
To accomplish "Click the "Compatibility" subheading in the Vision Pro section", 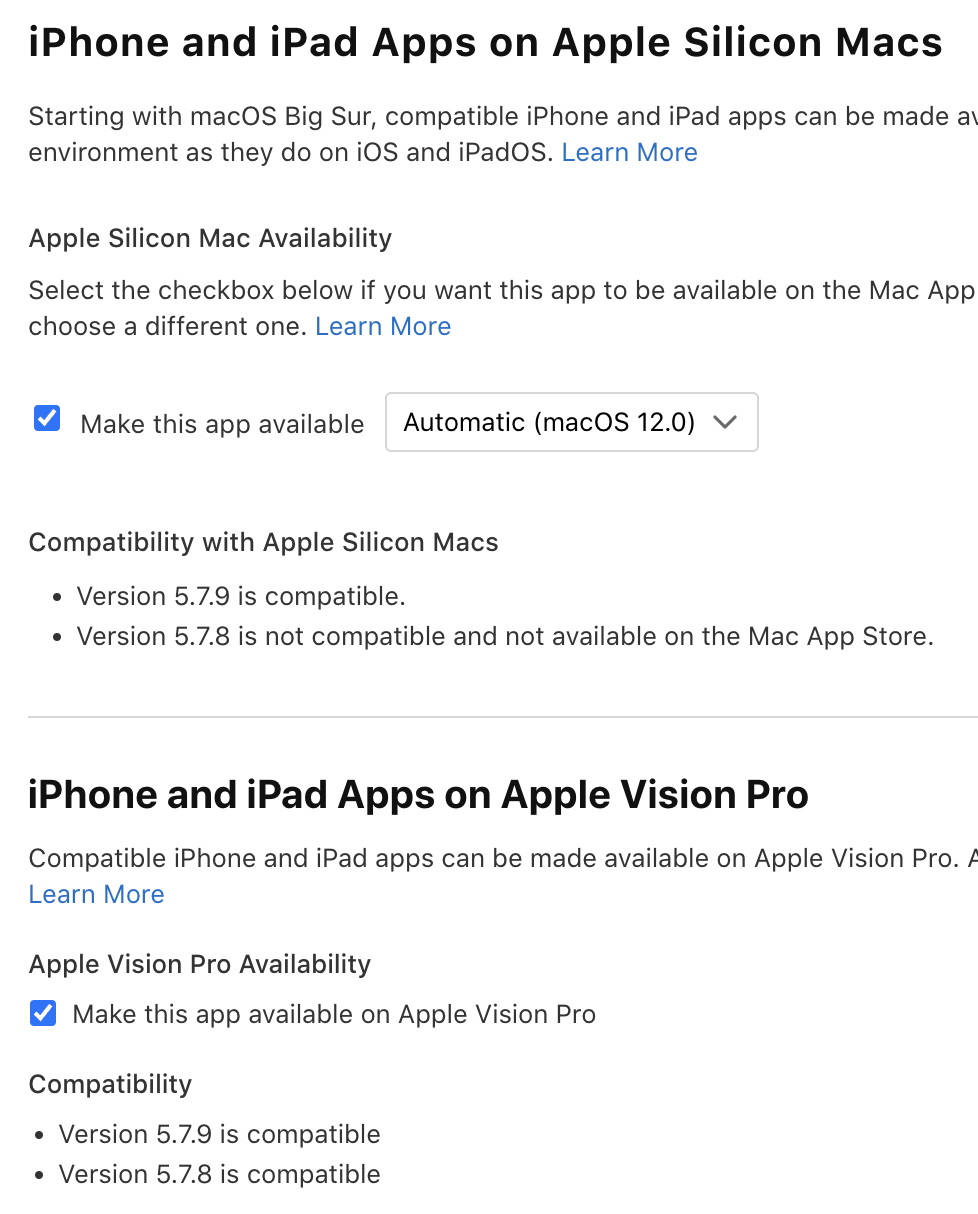I will [x=110, y=1085].
